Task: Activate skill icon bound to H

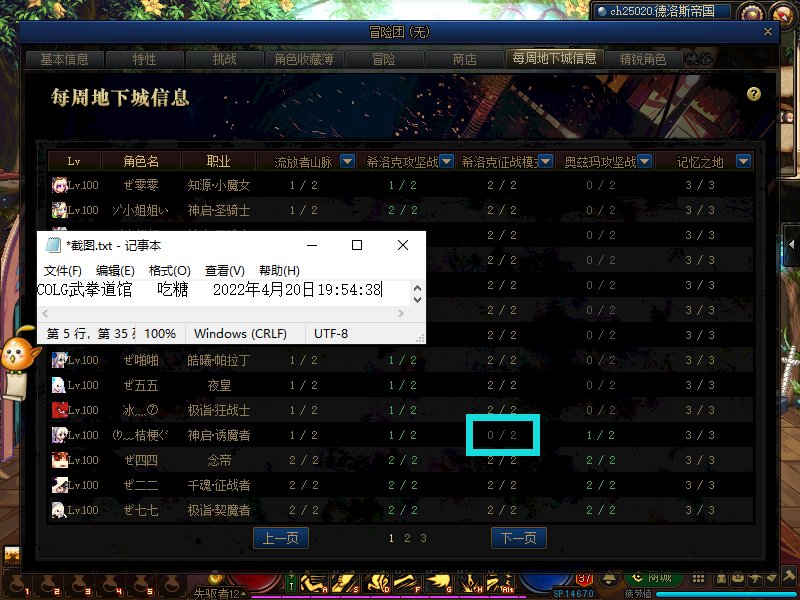Action: pos(469,584)
